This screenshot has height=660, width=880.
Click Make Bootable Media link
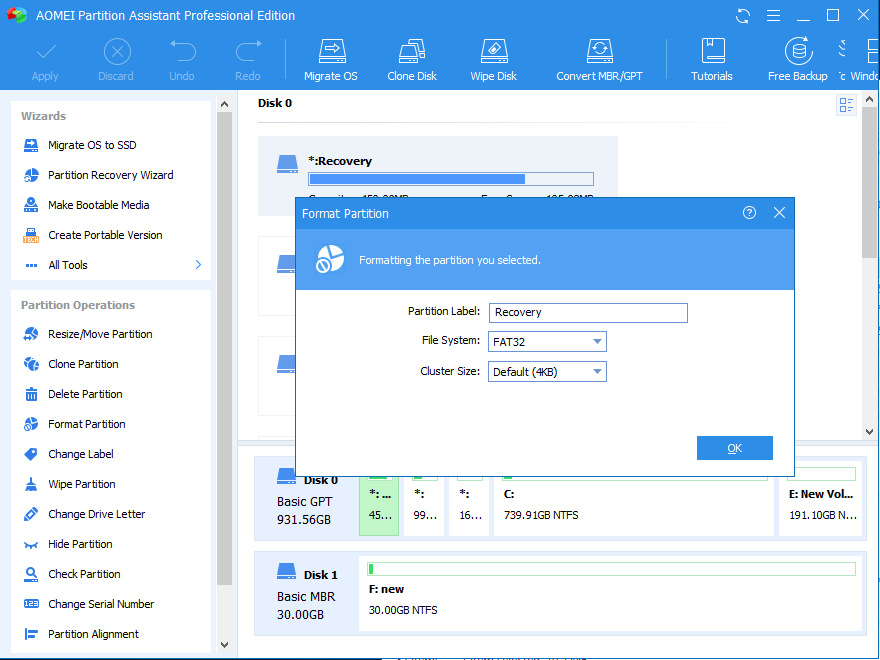point(98,205)
